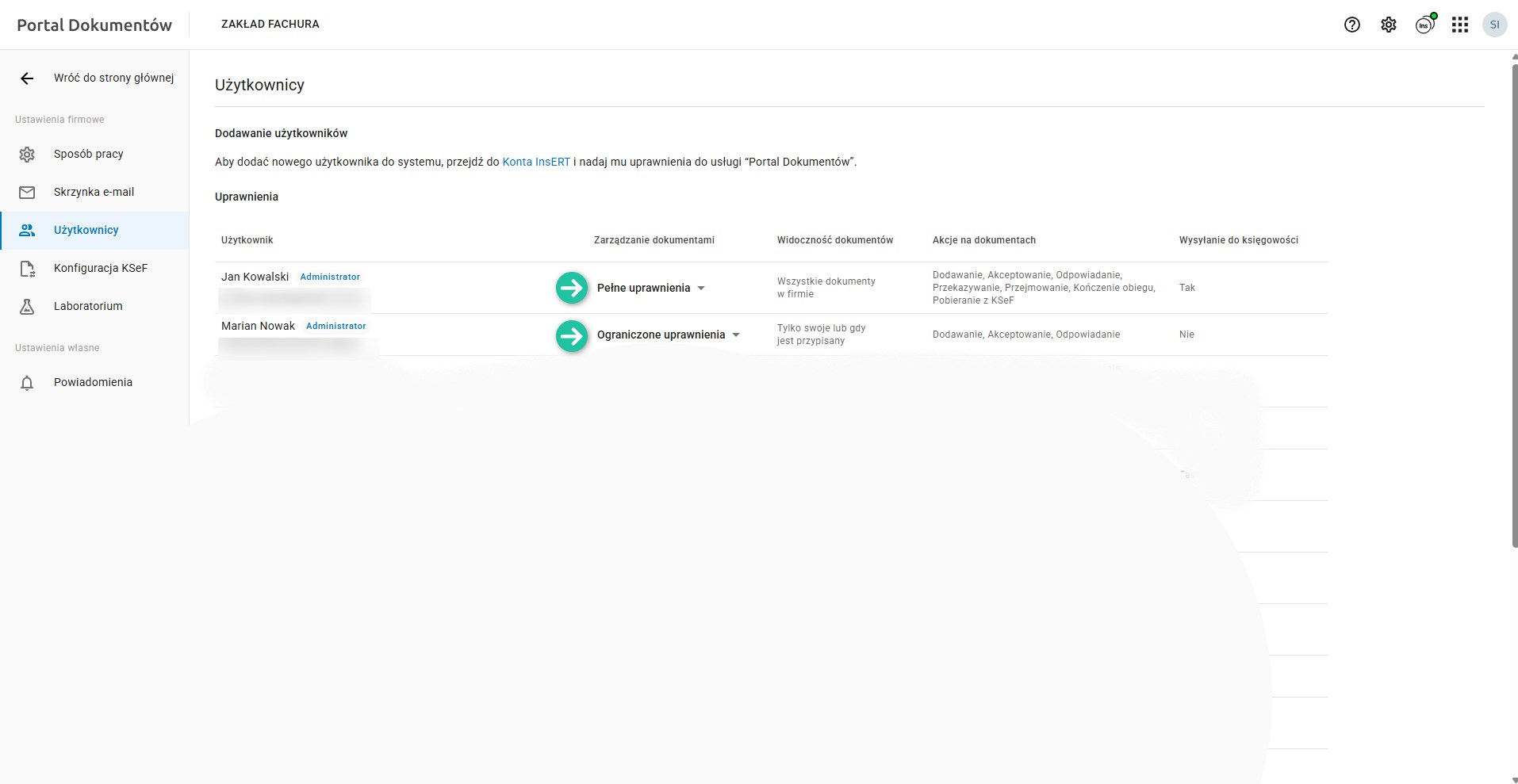Click the vertical page scrollbar

point(1514,301)
